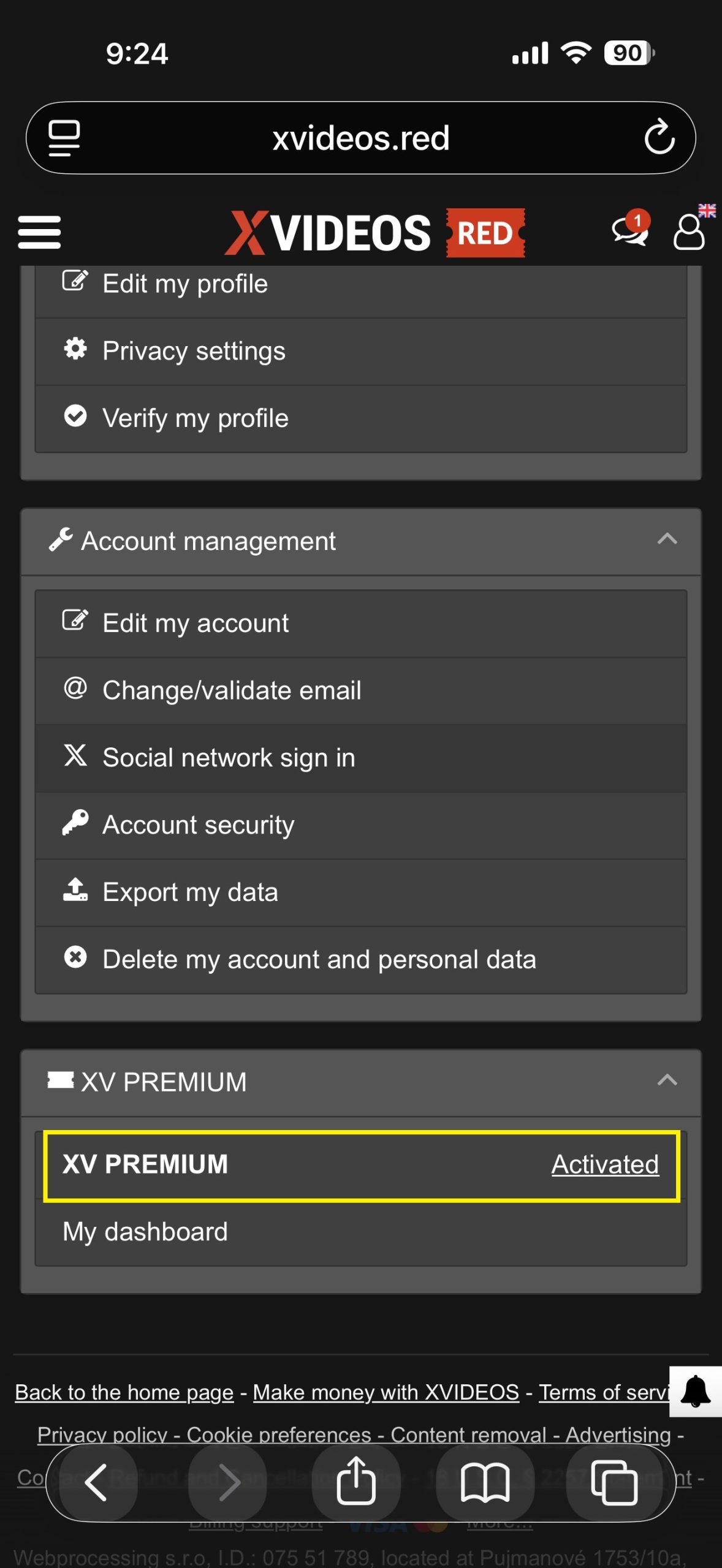Tap the @ icon beside Change/validate email
722x1568 pixels.
(x=75, y=687)
